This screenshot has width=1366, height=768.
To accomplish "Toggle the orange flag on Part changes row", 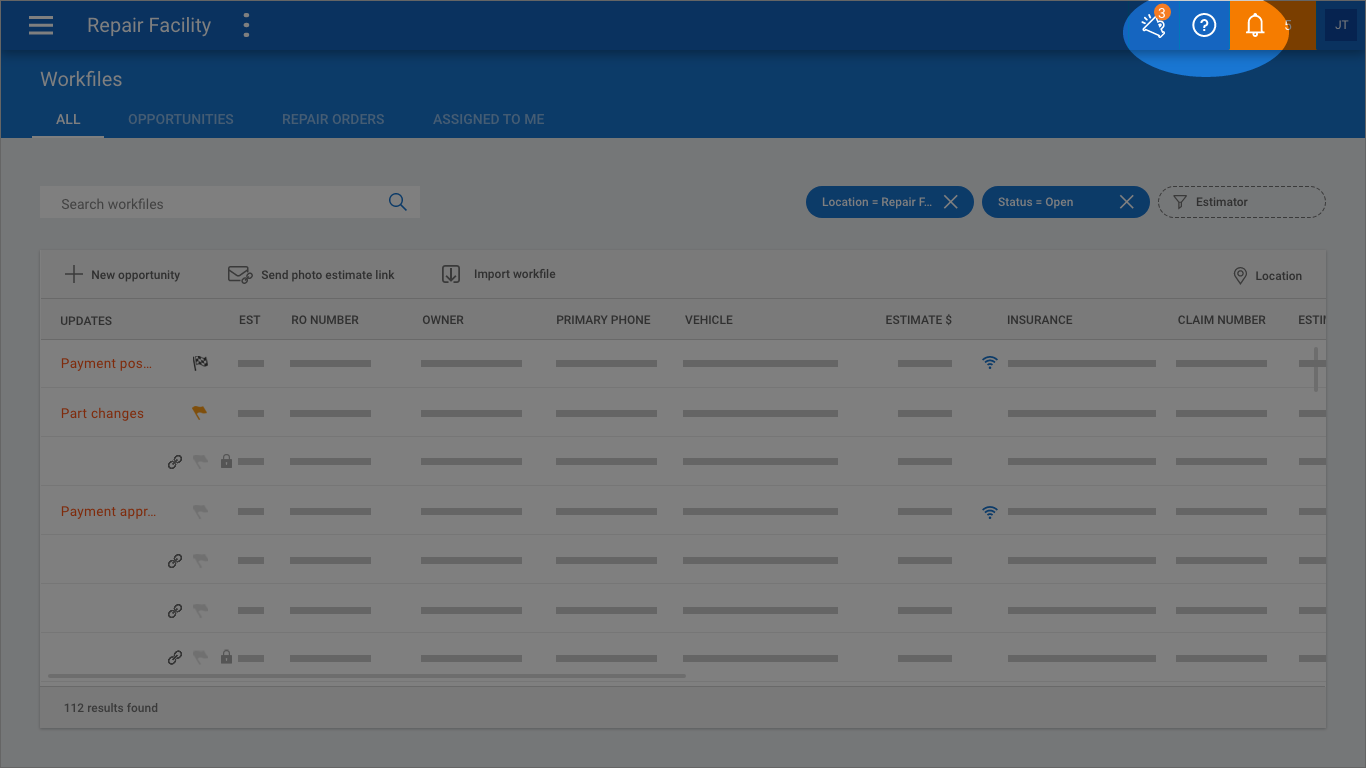I will (x=200, y=413).
